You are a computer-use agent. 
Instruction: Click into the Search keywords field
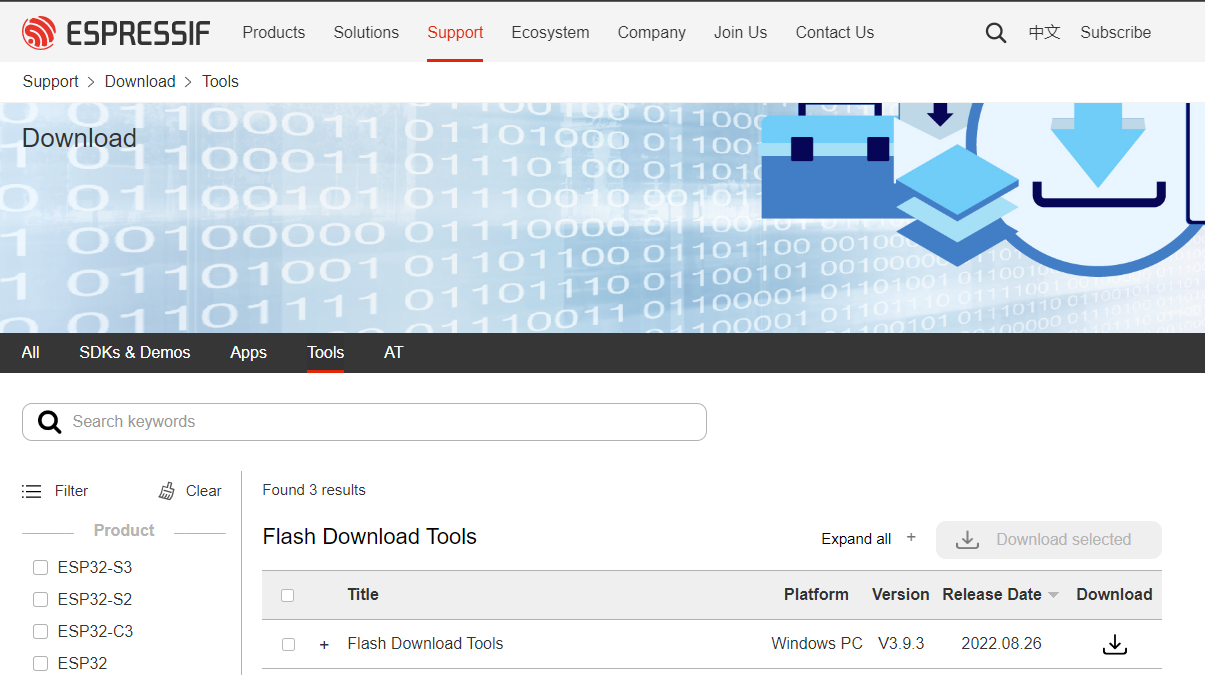tap(300, 421)
